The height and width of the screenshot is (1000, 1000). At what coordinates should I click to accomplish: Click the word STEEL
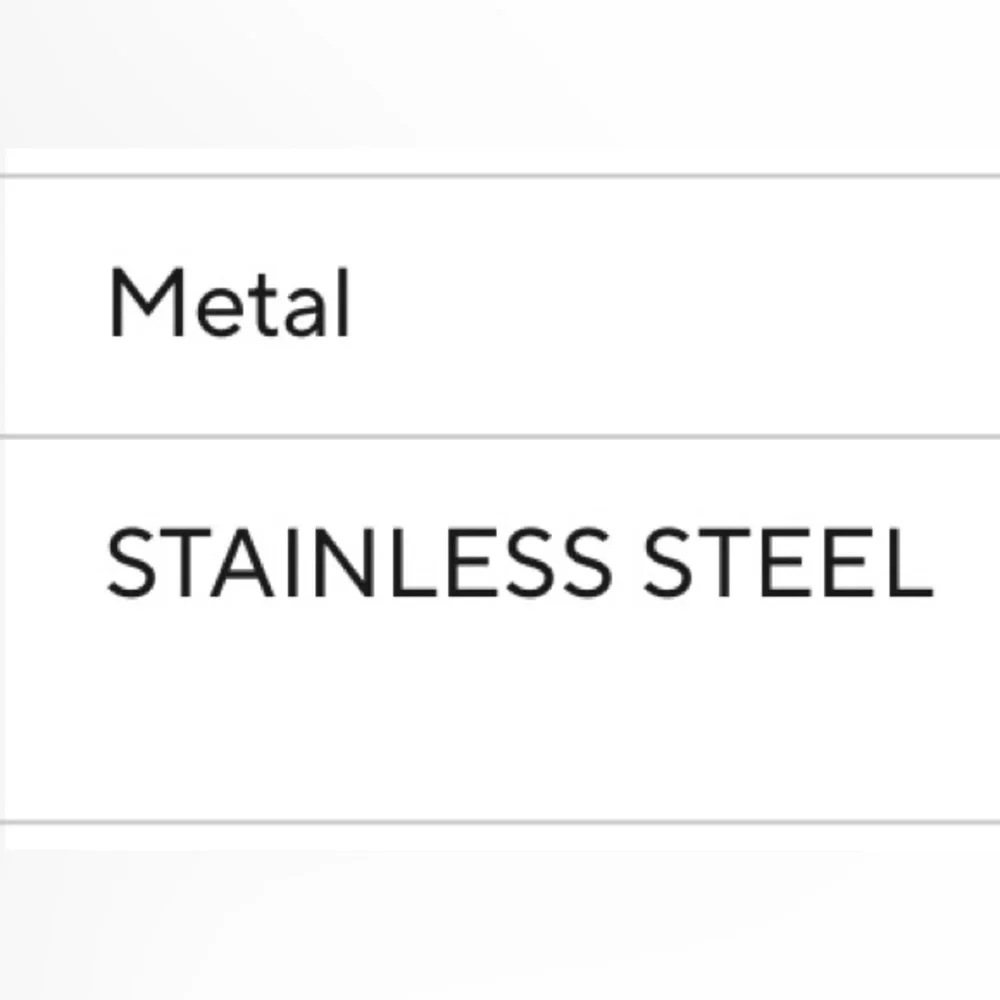click(x=786, y=564)
